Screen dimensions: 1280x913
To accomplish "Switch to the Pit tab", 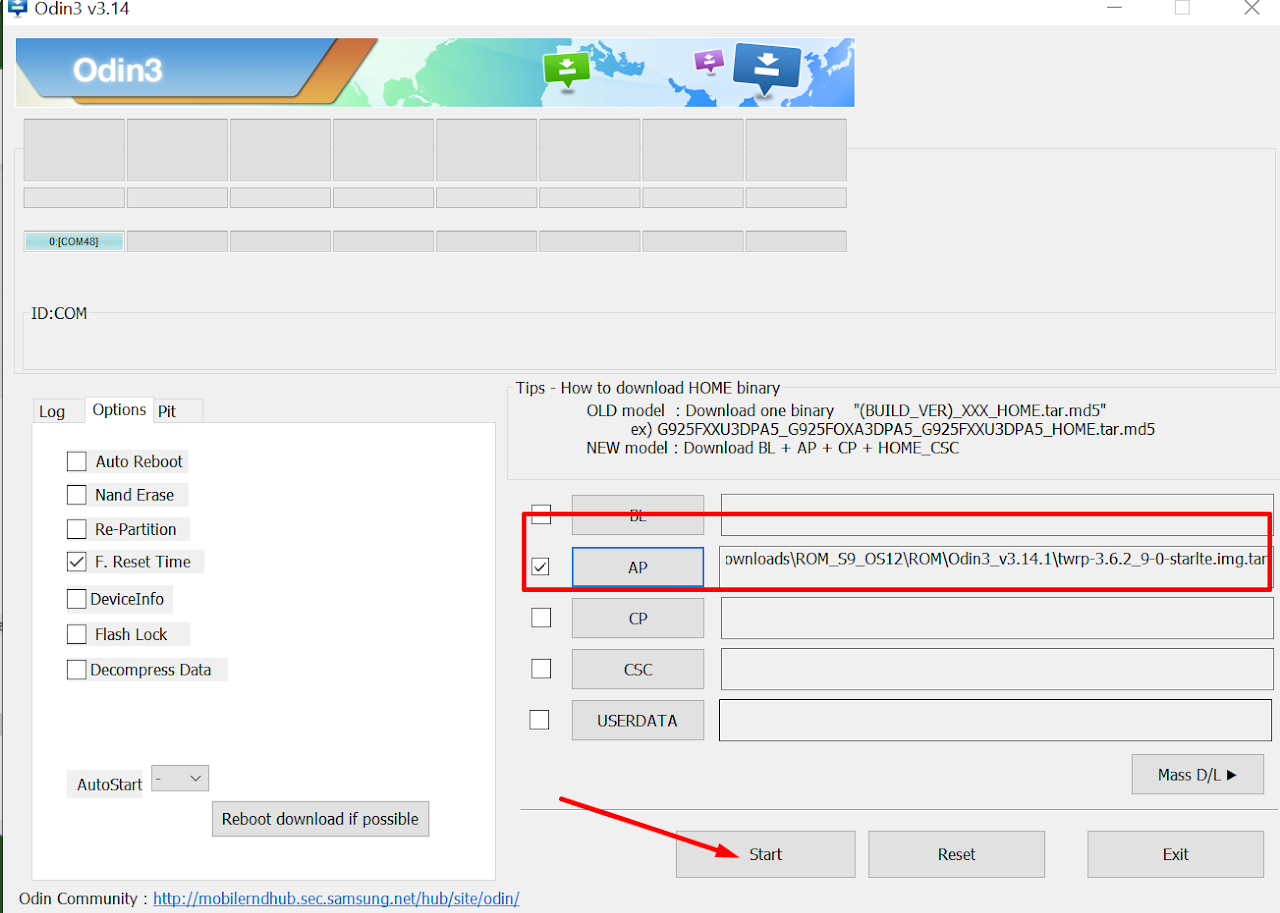I will click(167, 411).
